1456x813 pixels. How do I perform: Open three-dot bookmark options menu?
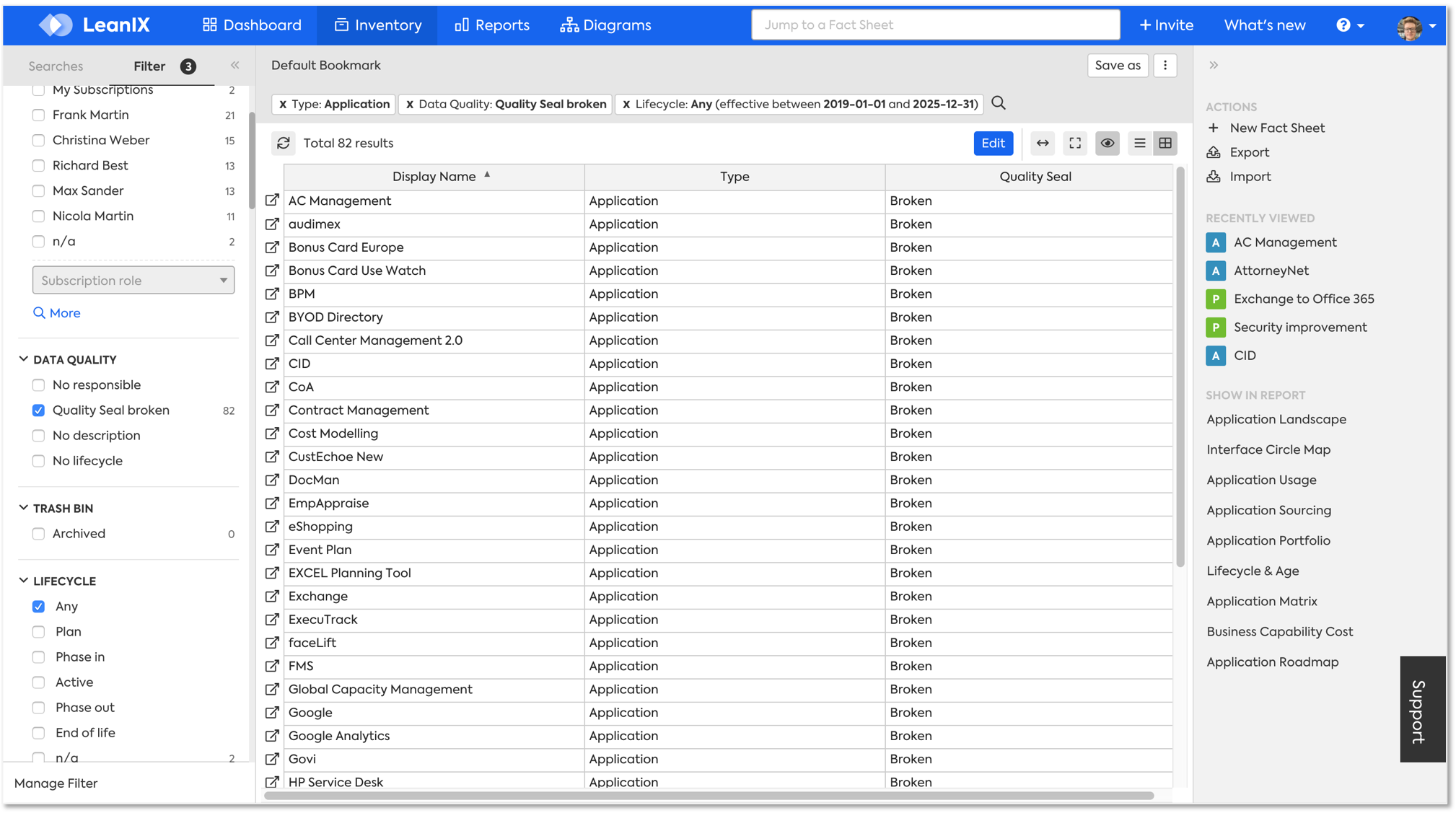[1165, 65]
